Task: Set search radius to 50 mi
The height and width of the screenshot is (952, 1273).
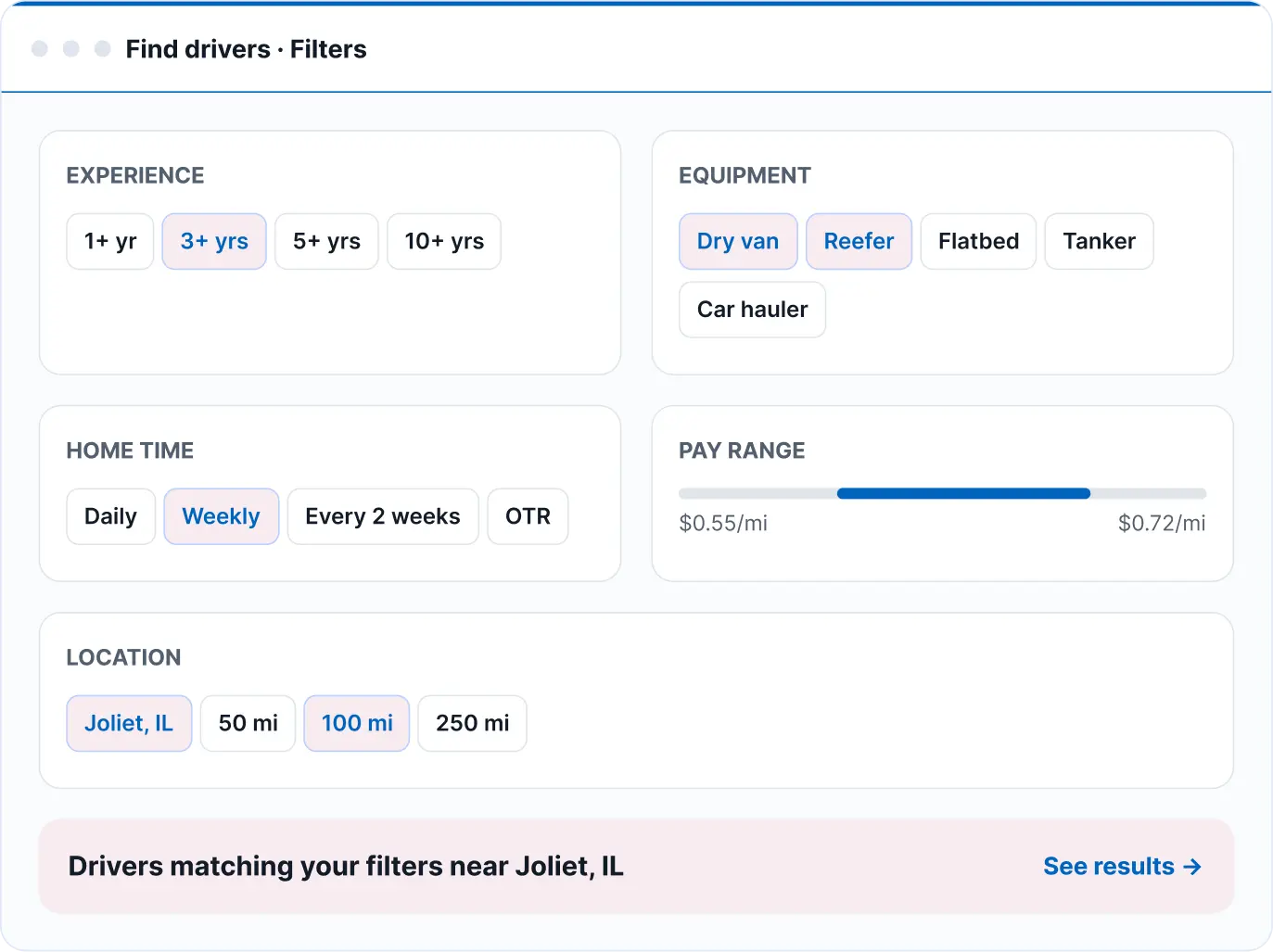Action: (x=248, y=723)
